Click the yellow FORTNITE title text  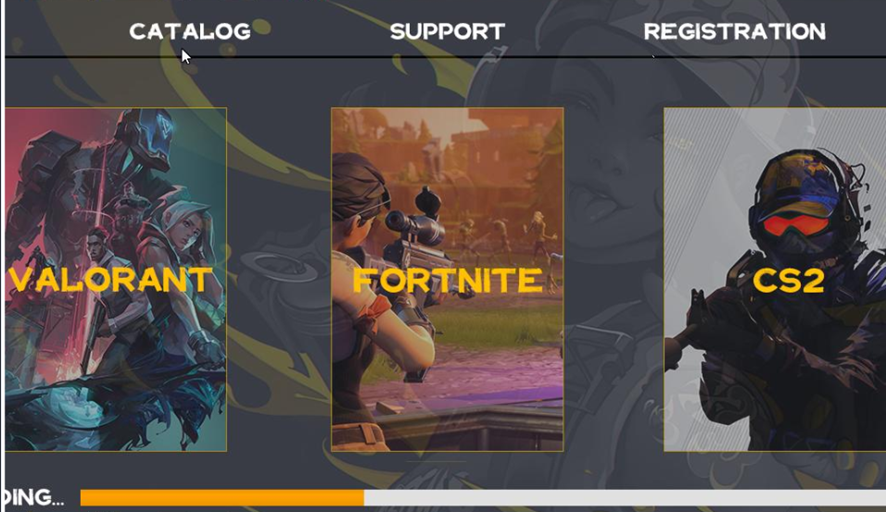point(448,280)
